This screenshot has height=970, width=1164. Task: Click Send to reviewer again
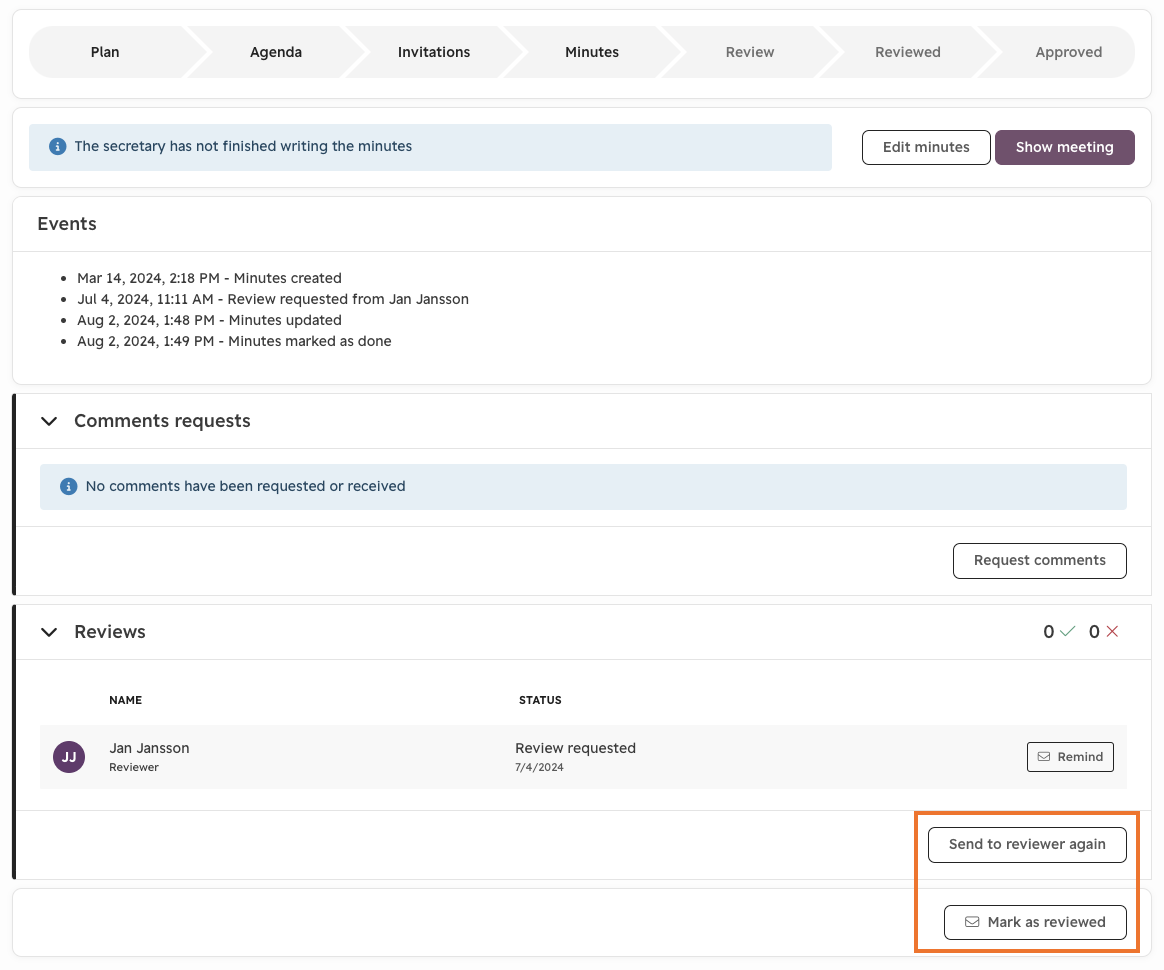coord(1027,845)
